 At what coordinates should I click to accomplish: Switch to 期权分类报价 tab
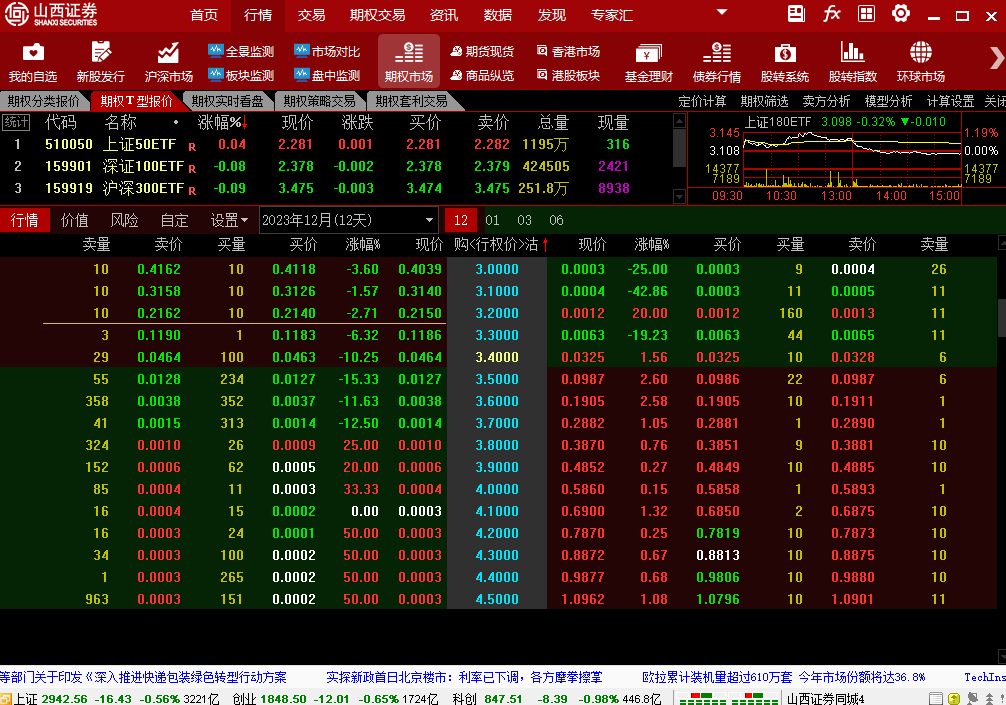tap(44, 101)
